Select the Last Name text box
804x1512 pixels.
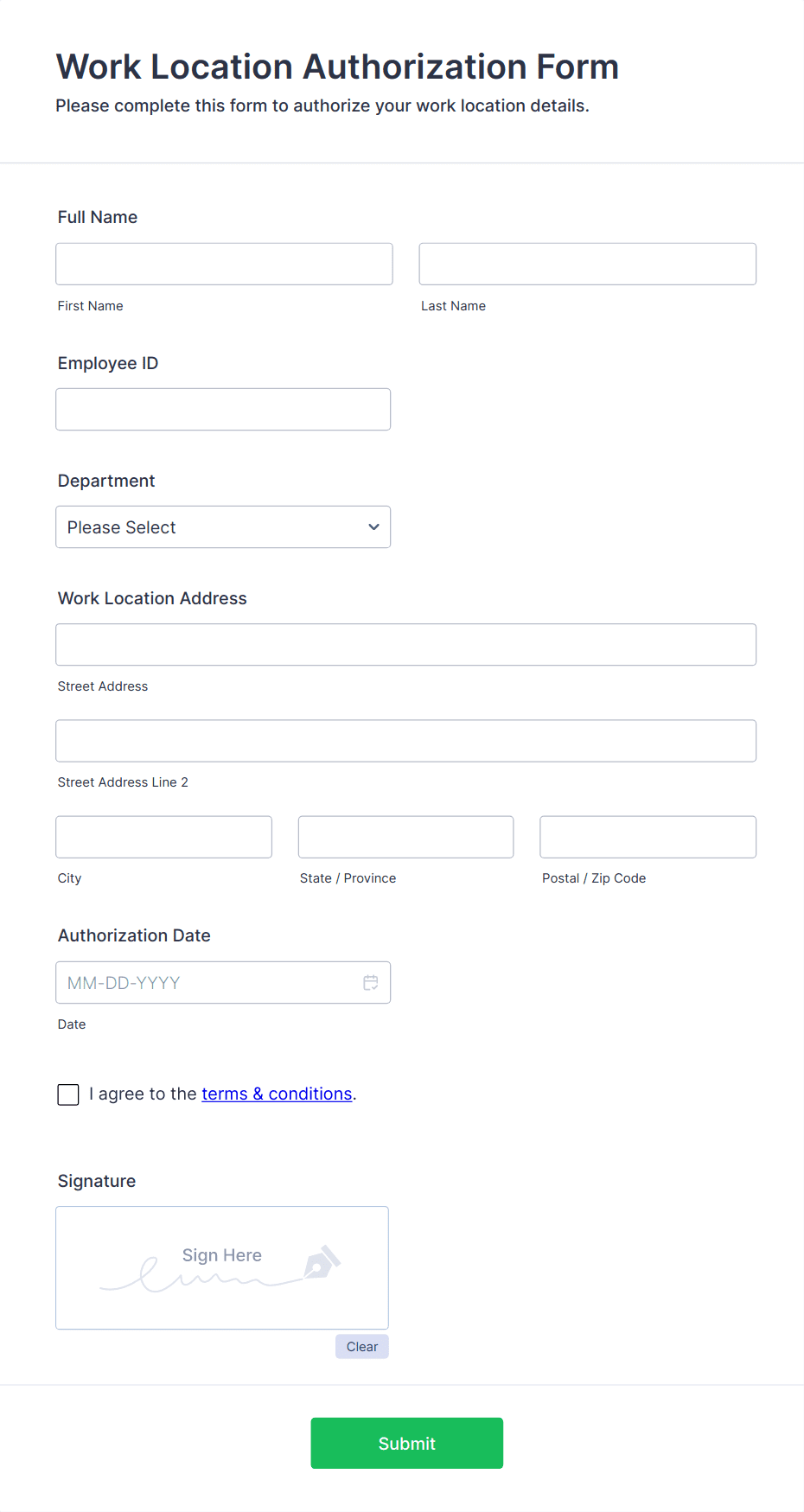tap(587, 264)
